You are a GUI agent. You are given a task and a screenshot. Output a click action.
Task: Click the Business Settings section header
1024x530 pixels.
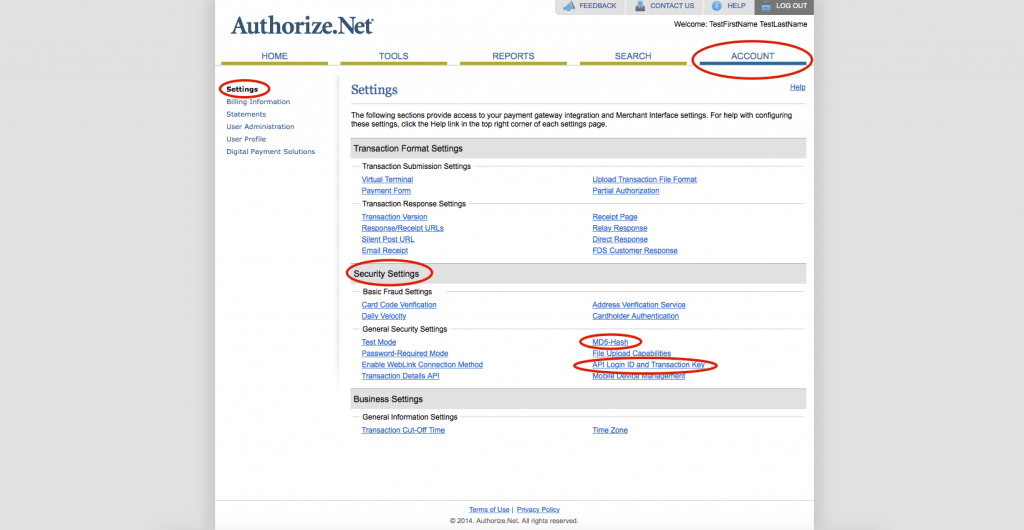pos(578,399)
